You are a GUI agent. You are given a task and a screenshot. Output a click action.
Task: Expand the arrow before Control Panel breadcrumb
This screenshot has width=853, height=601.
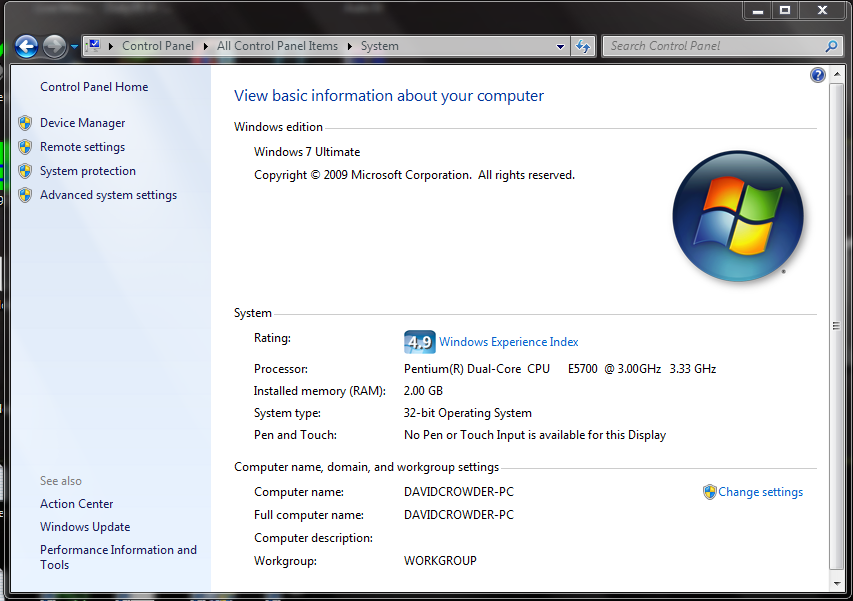point(110,46)
